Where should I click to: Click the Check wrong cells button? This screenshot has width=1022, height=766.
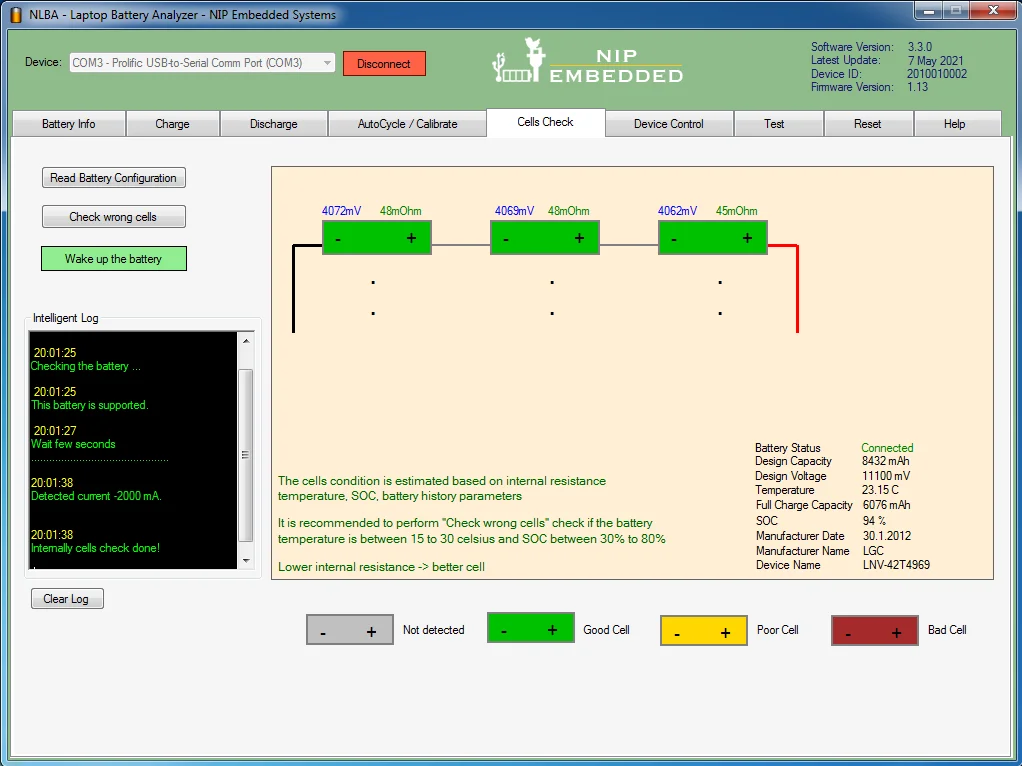click(x=113, y=217)
